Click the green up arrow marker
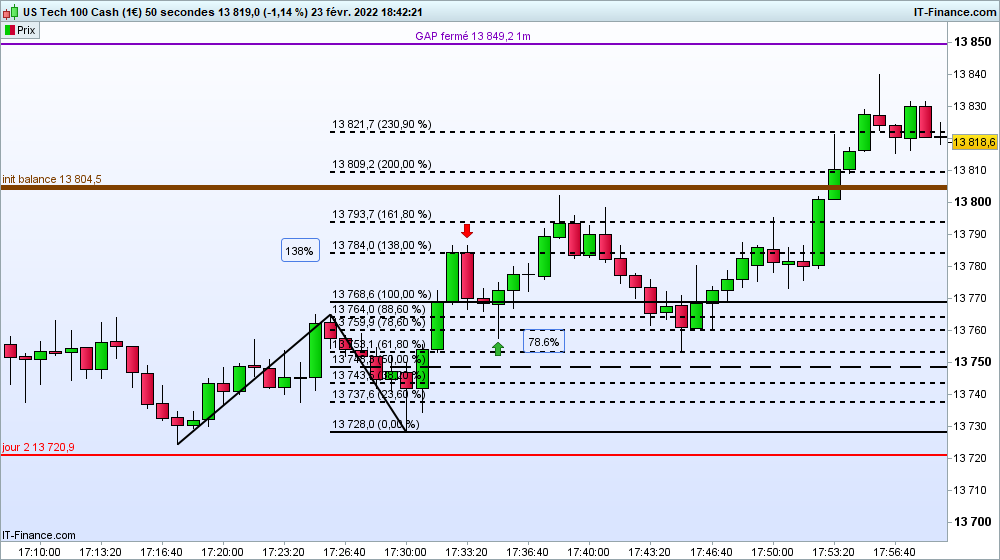1000x560 pixels. [497, 348]
